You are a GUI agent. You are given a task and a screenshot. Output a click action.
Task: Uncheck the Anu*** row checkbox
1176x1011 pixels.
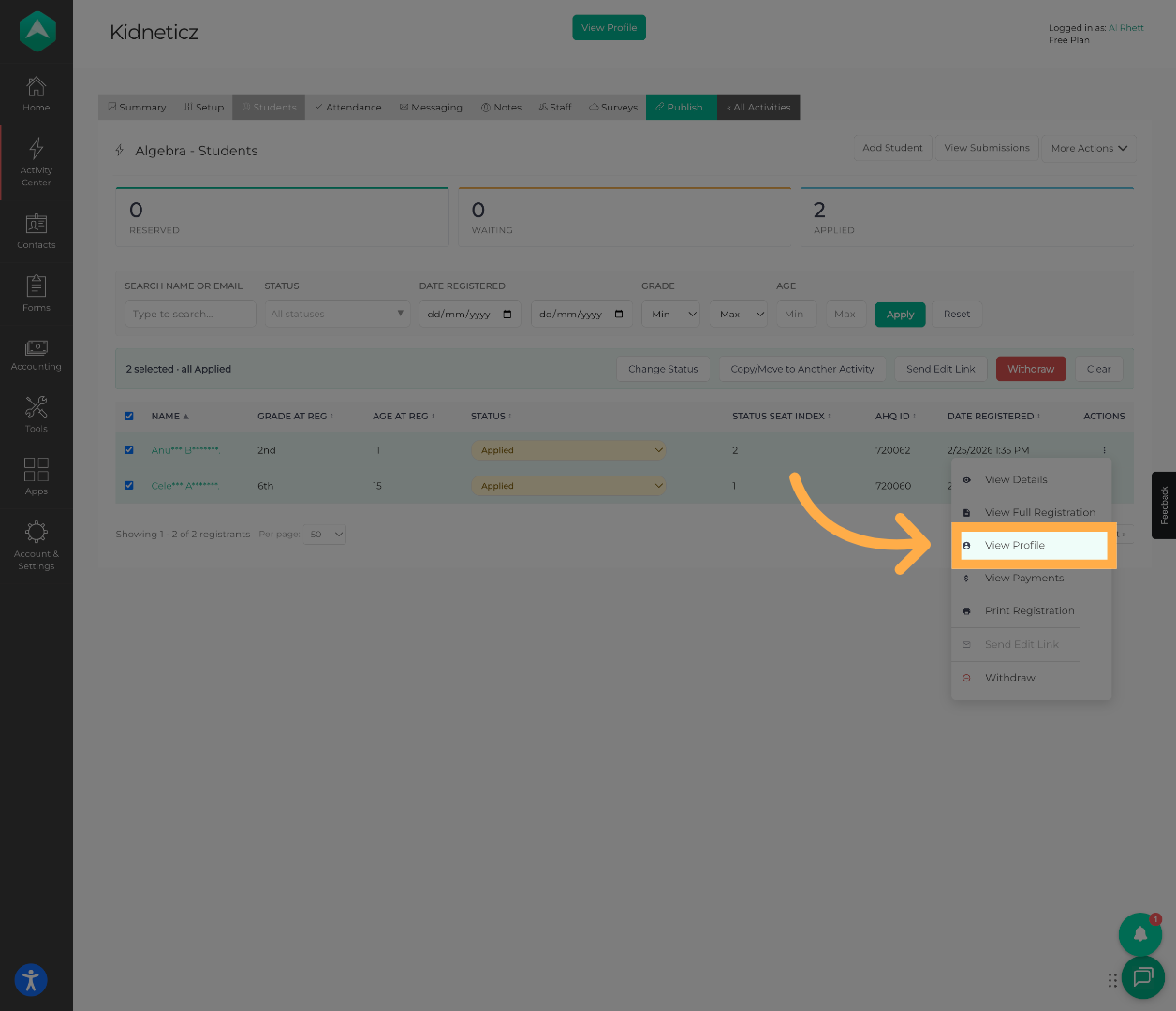coord(129,449)
